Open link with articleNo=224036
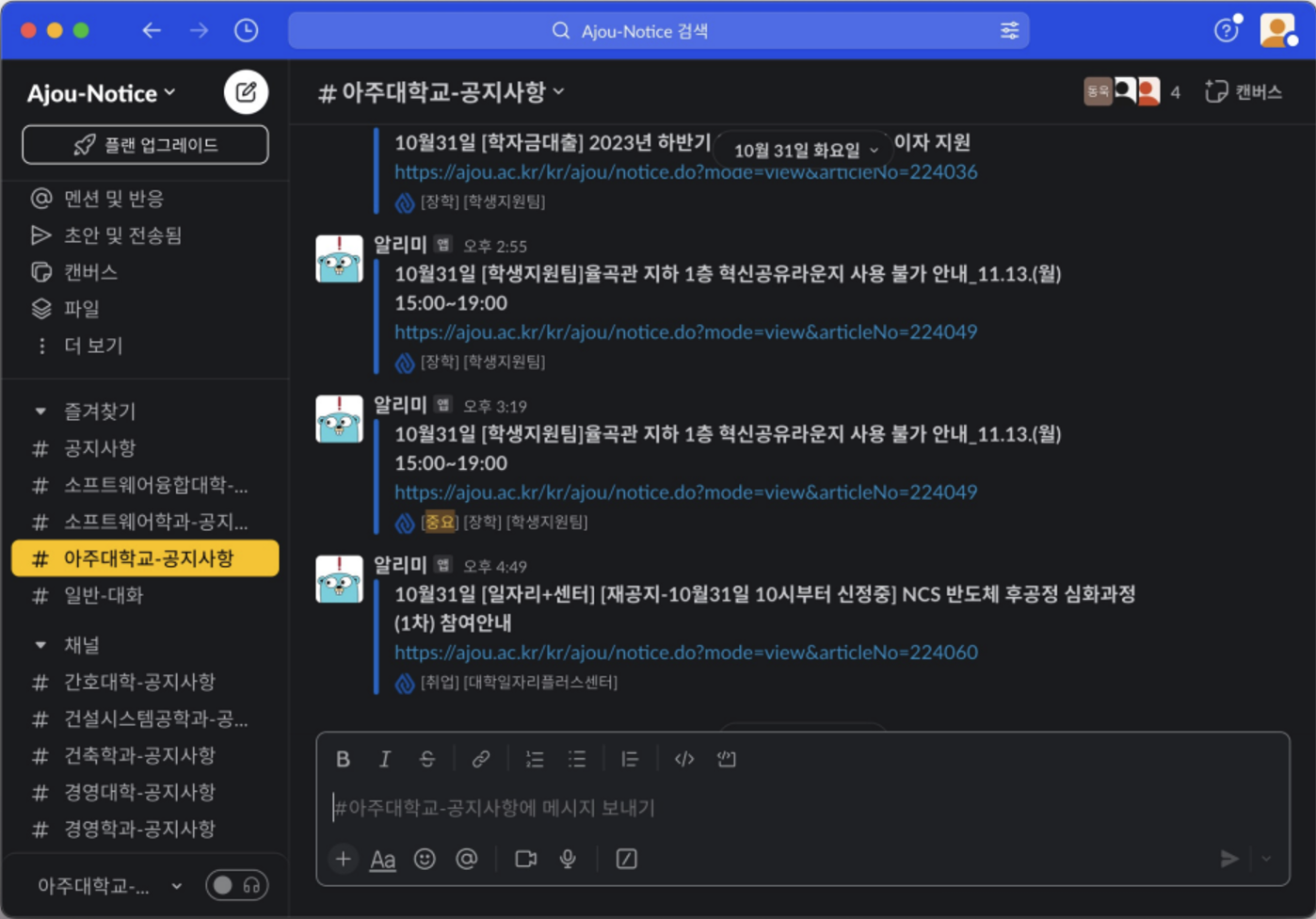The width and height of the screenshot is (1316, 919). [685, 172]
